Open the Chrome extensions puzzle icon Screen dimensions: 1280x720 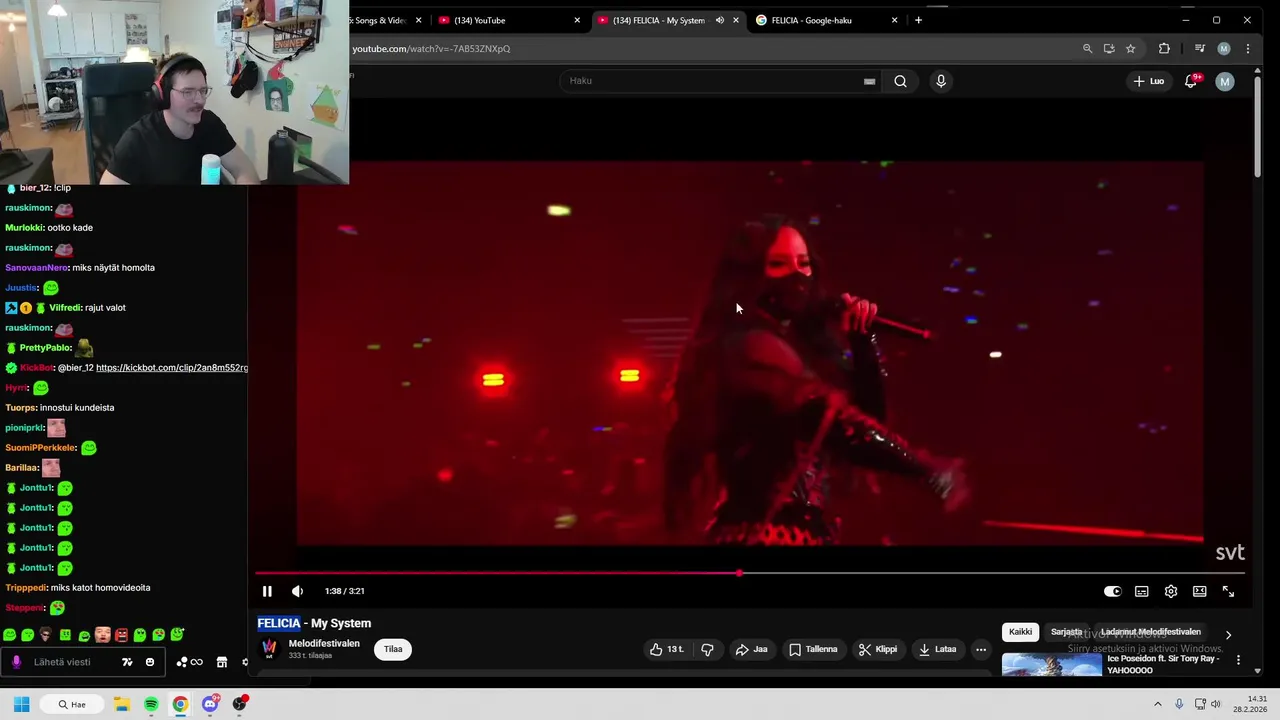(x=1164, y=49)
